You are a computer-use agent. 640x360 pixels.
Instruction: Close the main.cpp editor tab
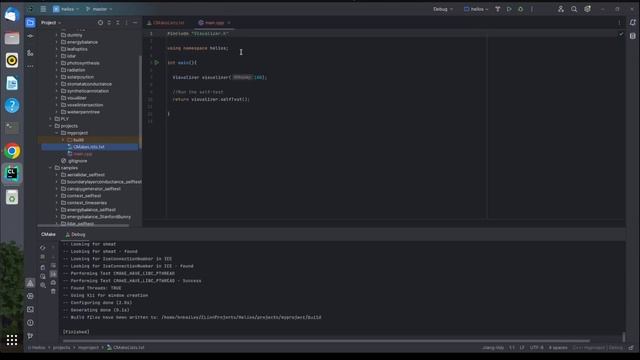coord(229,23)
